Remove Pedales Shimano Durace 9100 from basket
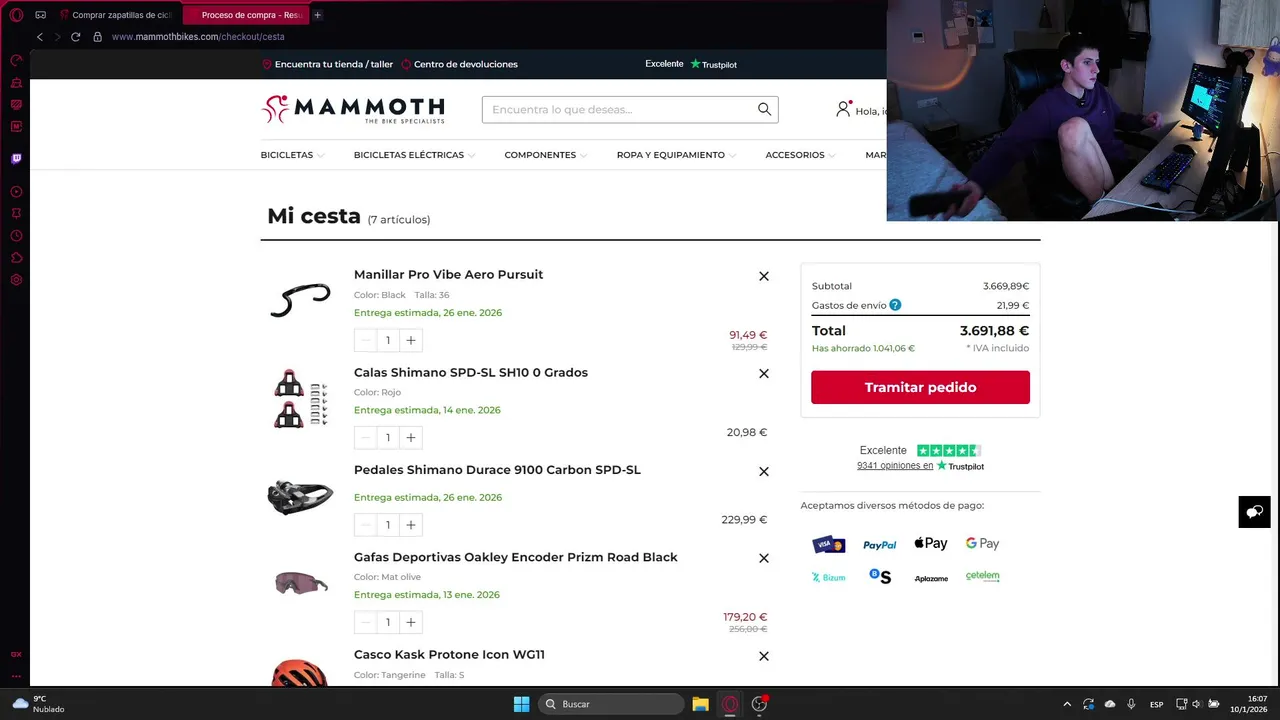 (764, 471)
